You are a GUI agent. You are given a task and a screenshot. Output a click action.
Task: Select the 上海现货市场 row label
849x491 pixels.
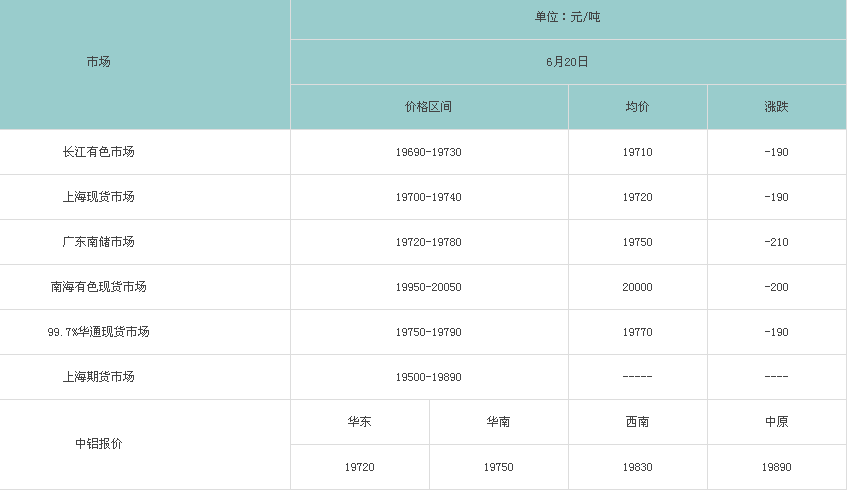98,197
